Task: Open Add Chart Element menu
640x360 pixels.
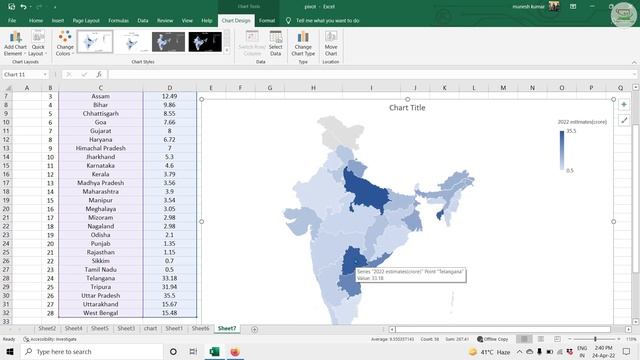Action: (15, 44)
